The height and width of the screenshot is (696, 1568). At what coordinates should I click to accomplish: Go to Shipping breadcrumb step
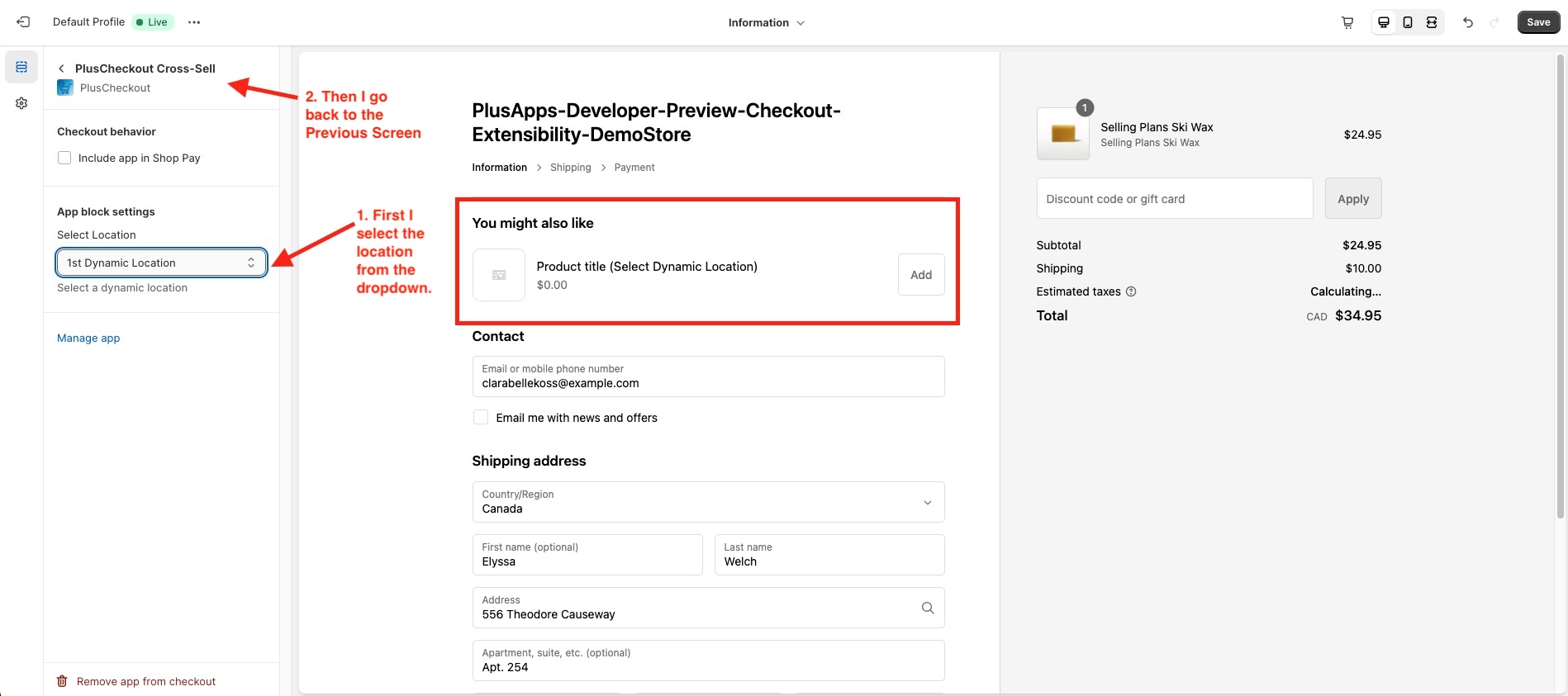570,168
